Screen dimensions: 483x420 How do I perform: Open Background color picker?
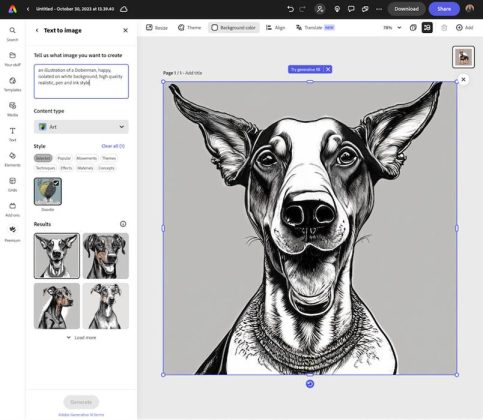click(x=234, y=28)
